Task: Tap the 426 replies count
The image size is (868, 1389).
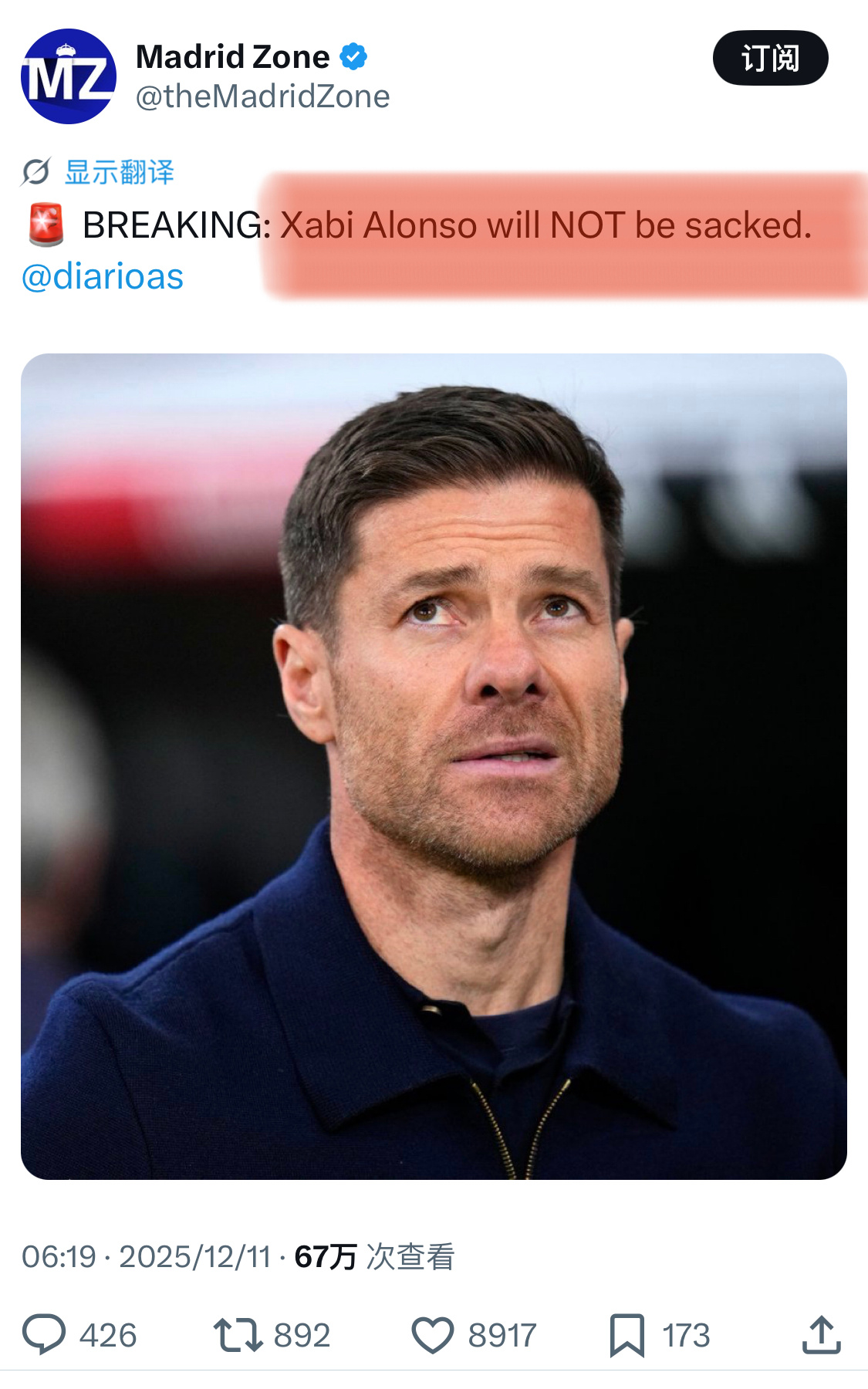Action: [108, 1336]
